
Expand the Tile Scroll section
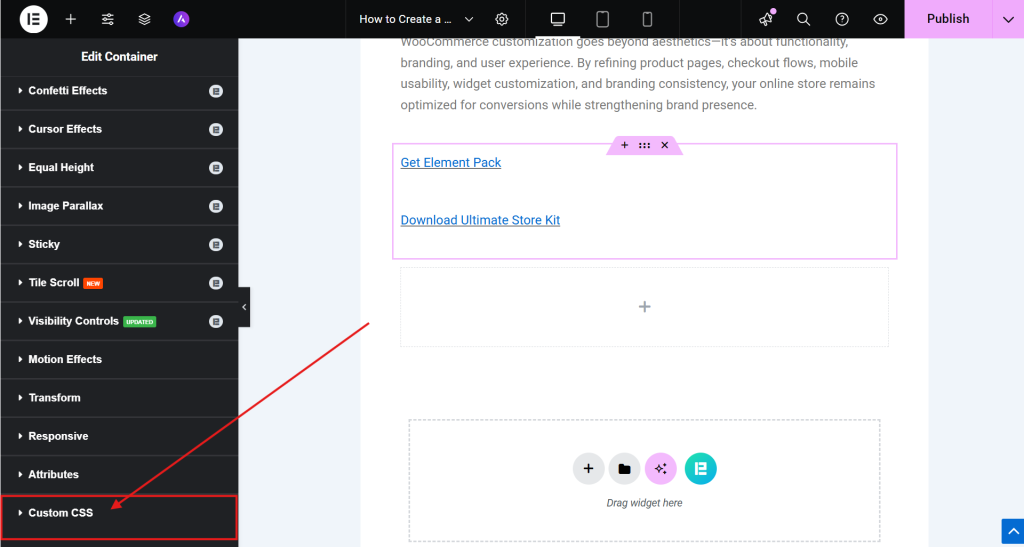pos(119,283)
